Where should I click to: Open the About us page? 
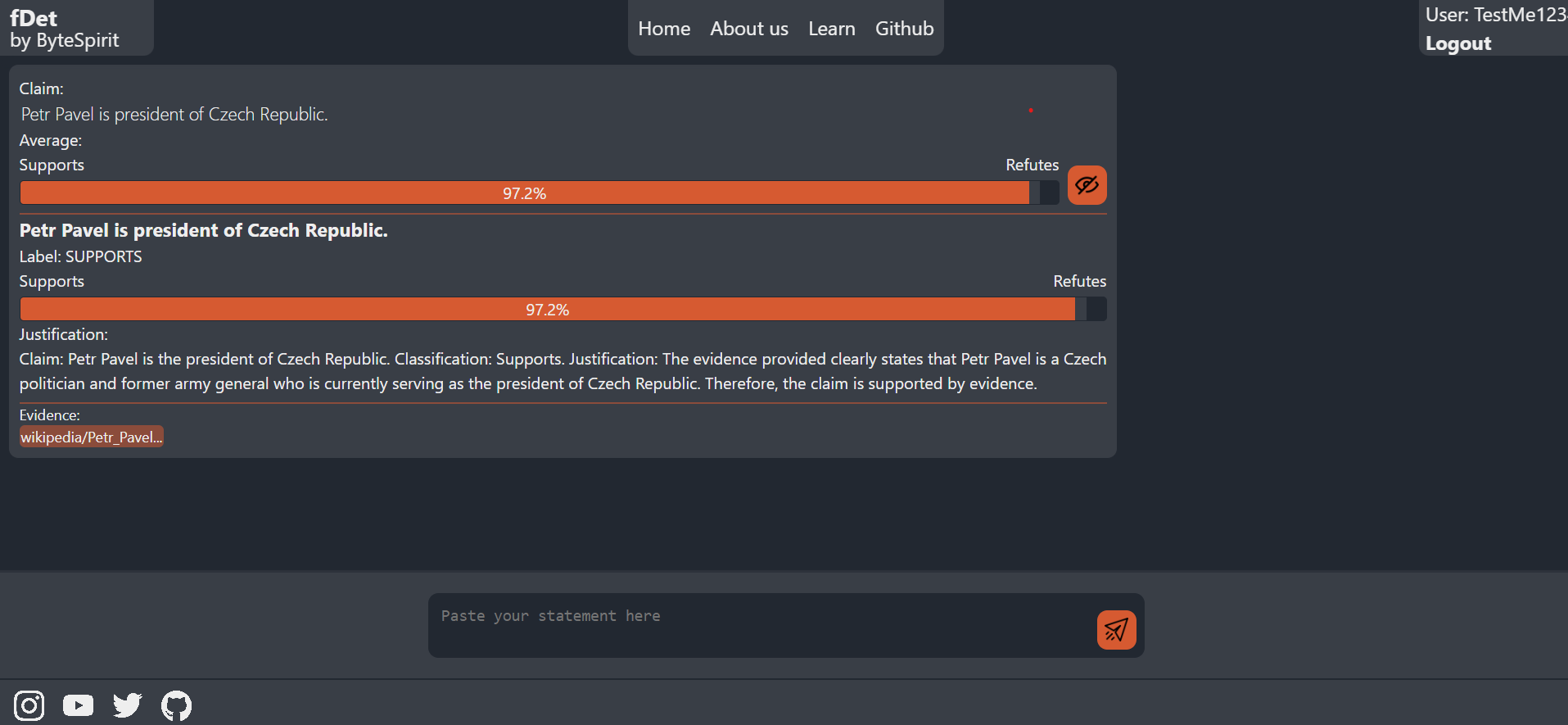(749, 29)
